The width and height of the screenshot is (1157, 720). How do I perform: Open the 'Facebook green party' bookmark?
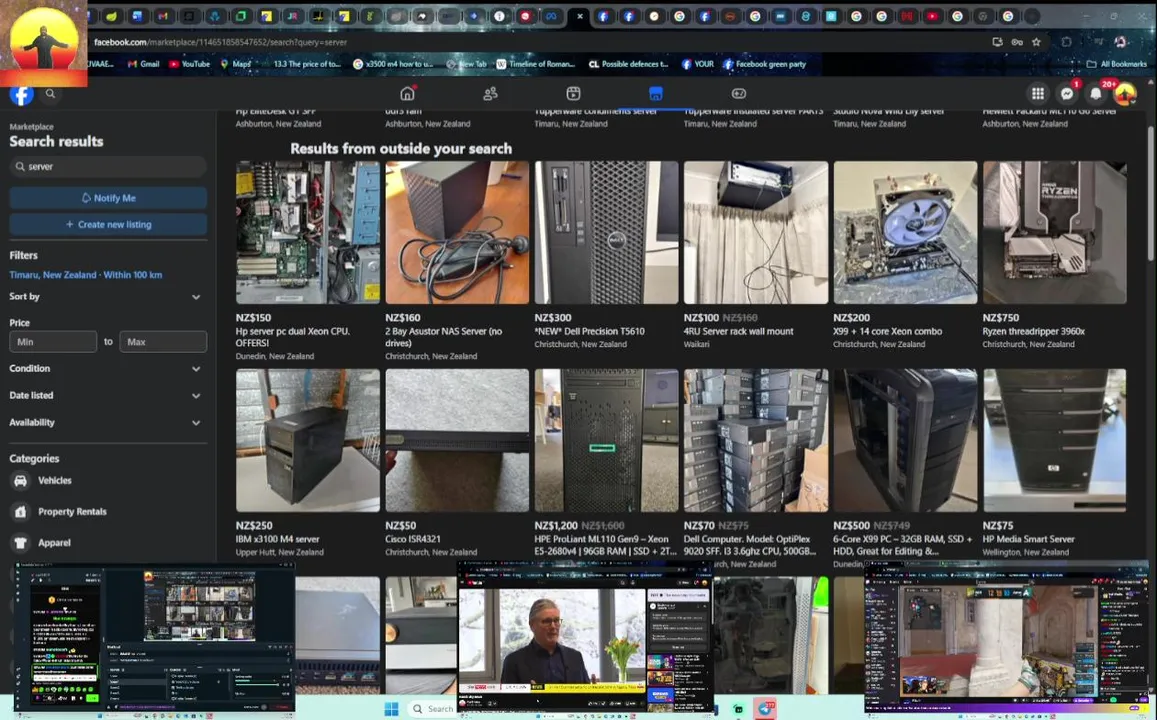coord(764,64)
